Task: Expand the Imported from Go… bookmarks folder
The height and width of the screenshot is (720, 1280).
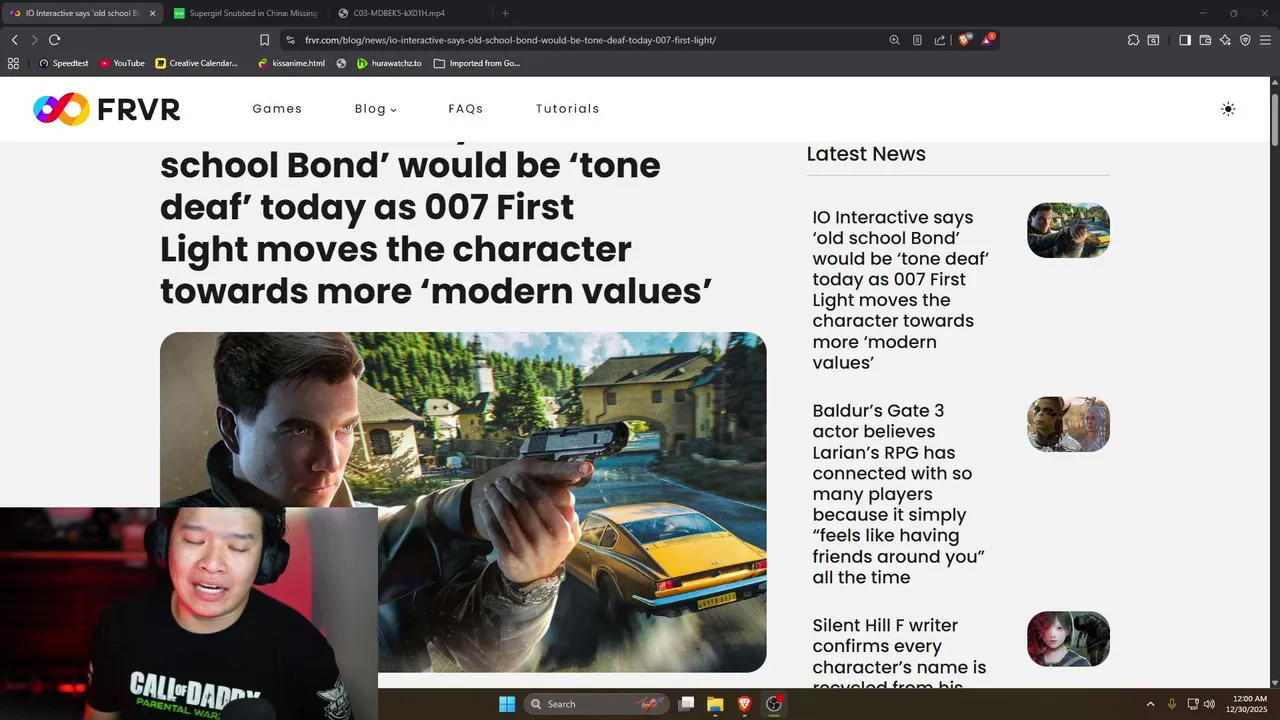Action: pos(477,63)
